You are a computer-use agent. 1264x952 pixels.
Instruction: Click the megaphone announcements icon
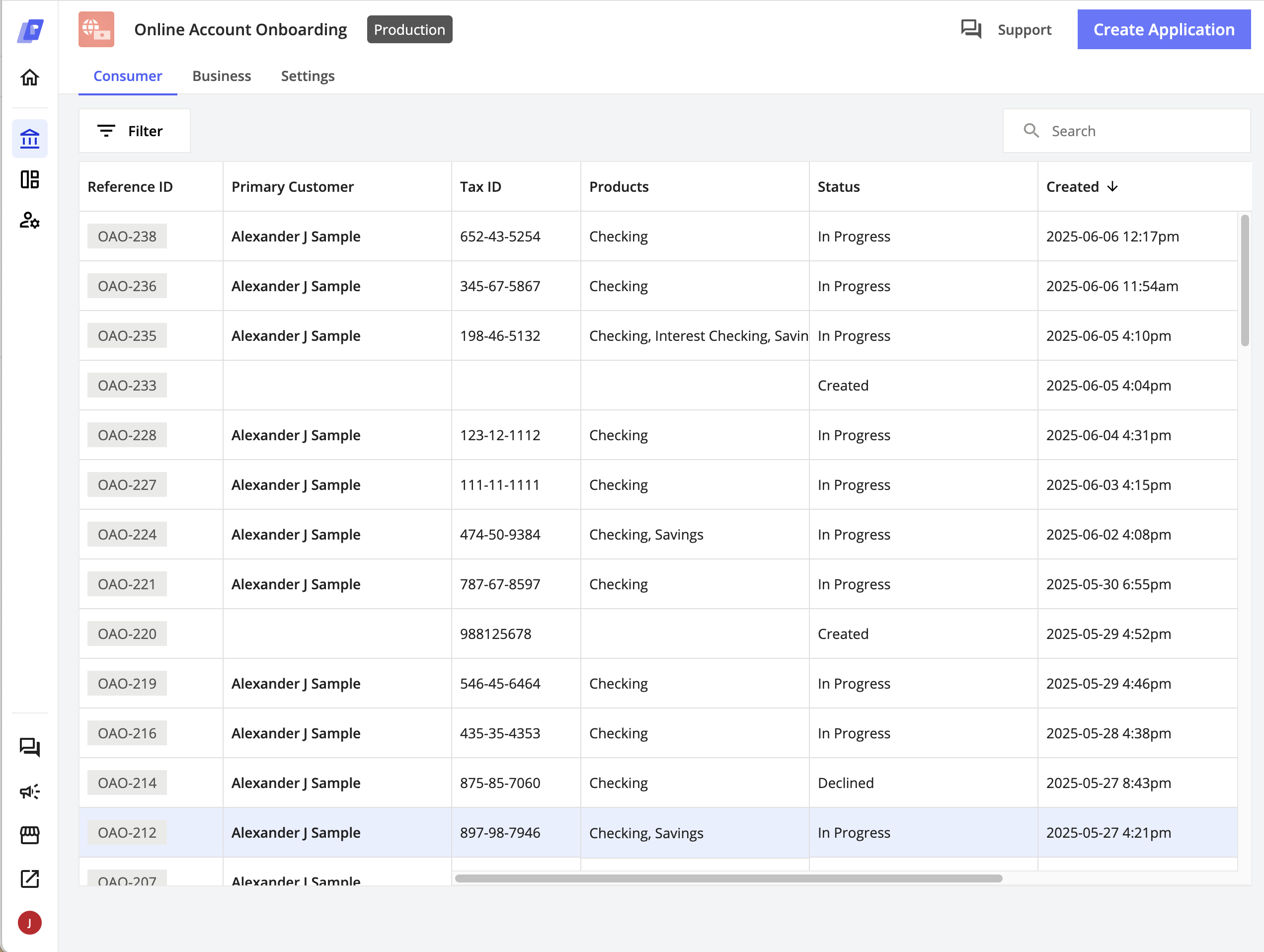pos(30,792)
